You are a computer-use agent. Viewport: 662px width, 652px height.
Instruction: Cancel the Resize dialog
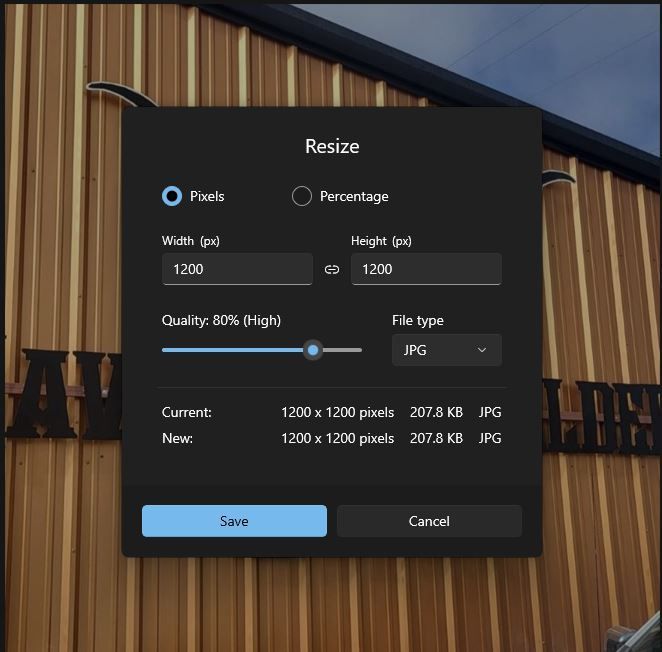[429, 521]
